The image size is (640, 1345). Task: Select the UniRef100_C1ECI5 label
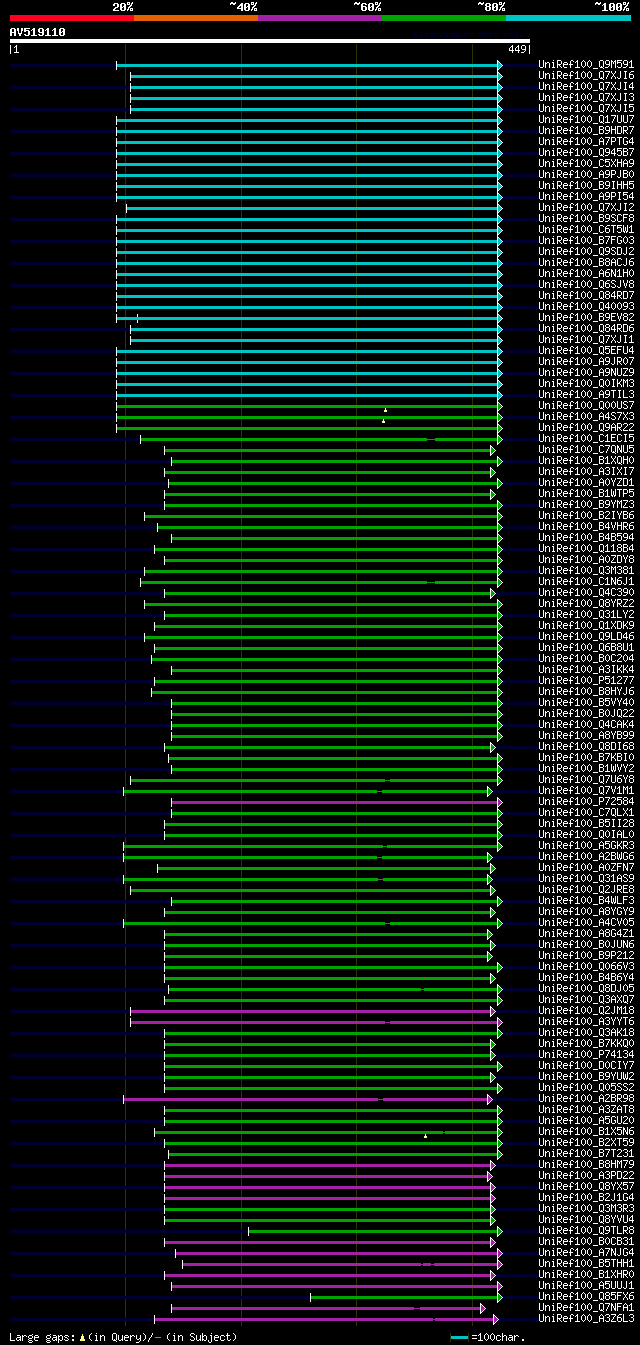point(586,439)
